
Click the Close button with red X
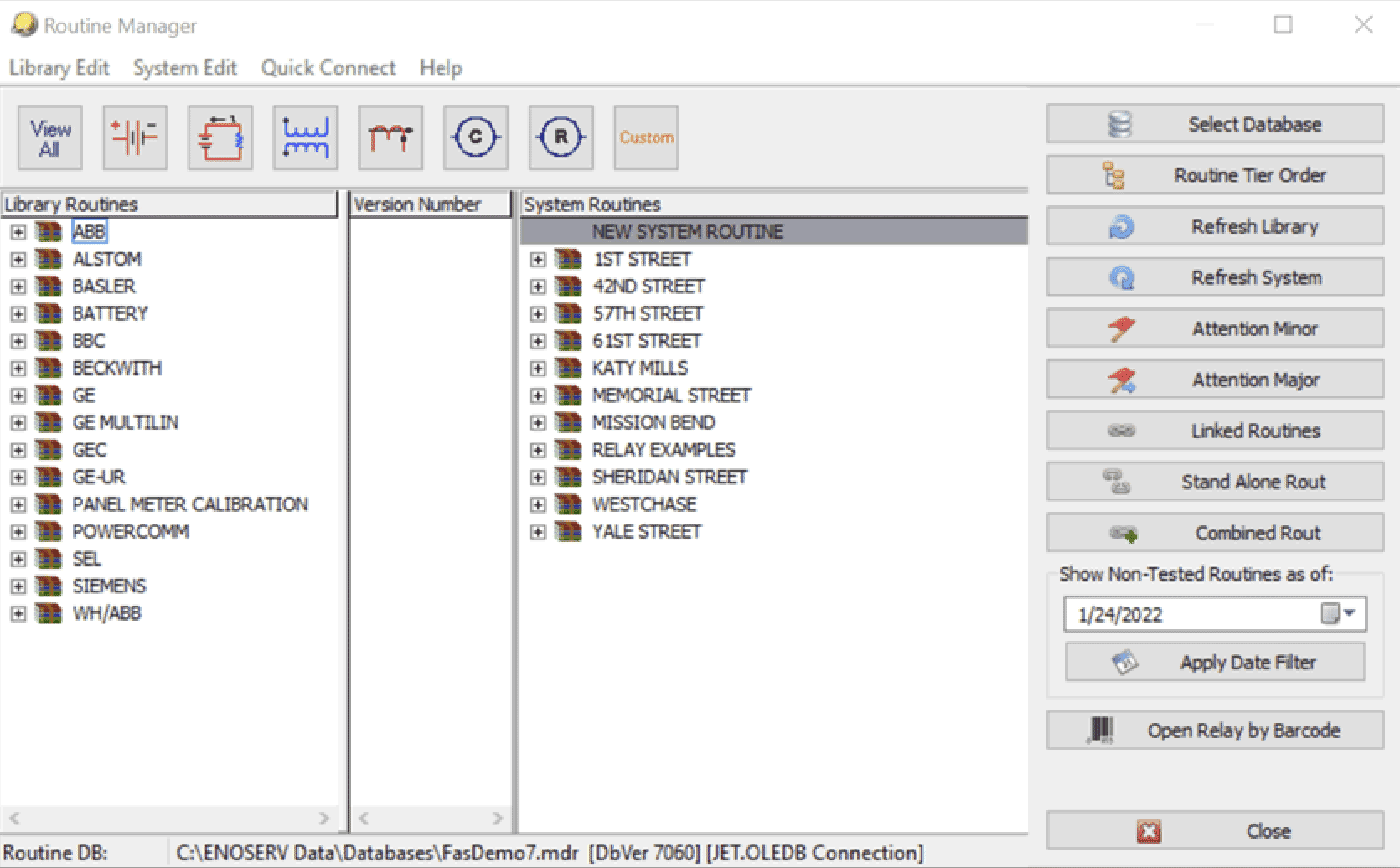1215,831
